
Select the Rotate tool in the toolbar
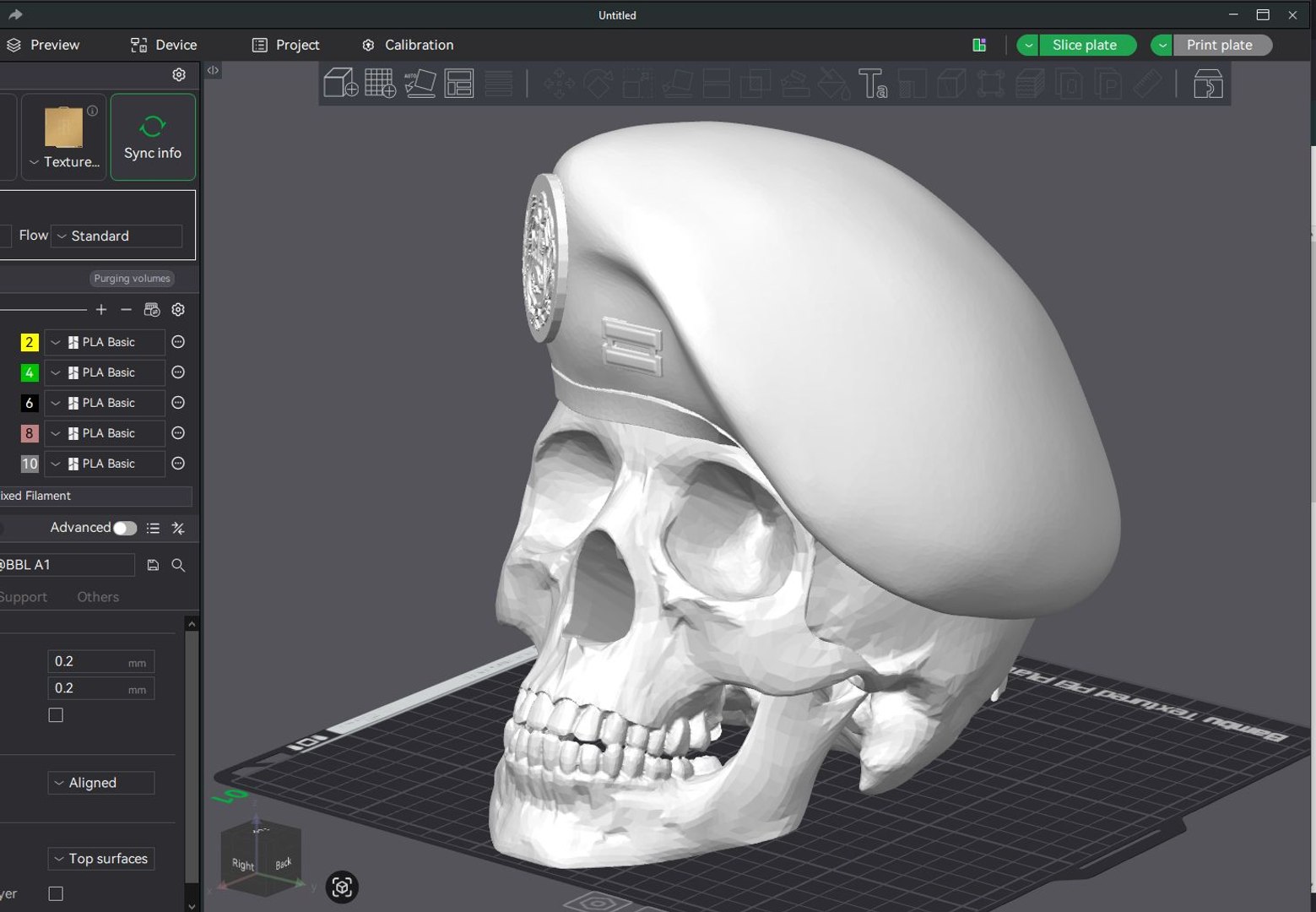(x=598, y=84)
